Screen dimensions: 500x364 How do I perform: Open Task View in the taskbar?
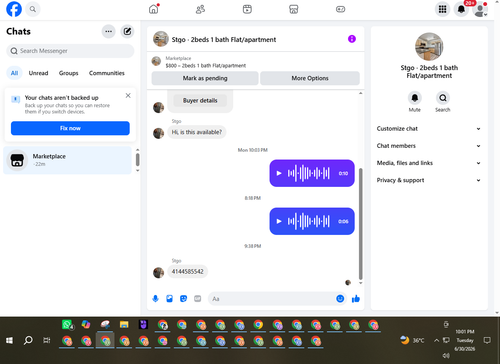(47, 340)
